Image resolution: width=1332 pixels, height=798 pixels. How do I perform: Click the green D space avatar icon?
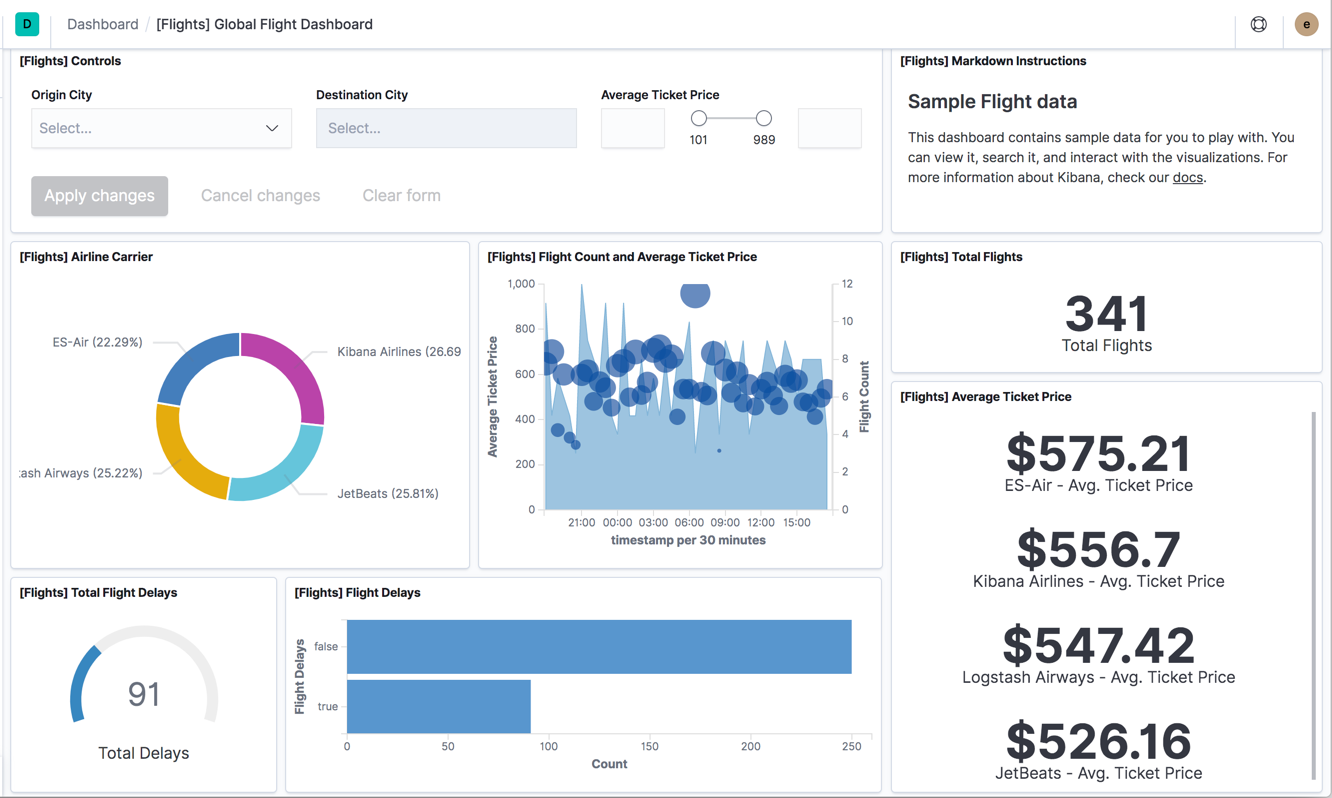pyautogui.click(x=27, y=24)
